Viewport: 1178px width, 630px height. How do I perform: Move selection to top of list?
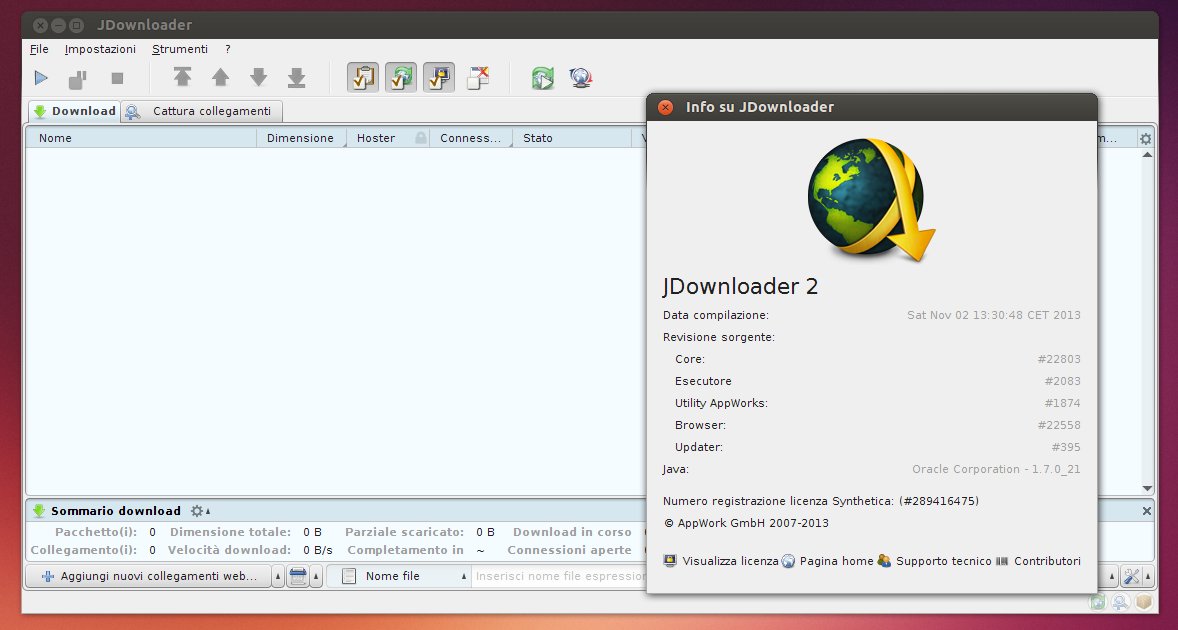183,77
